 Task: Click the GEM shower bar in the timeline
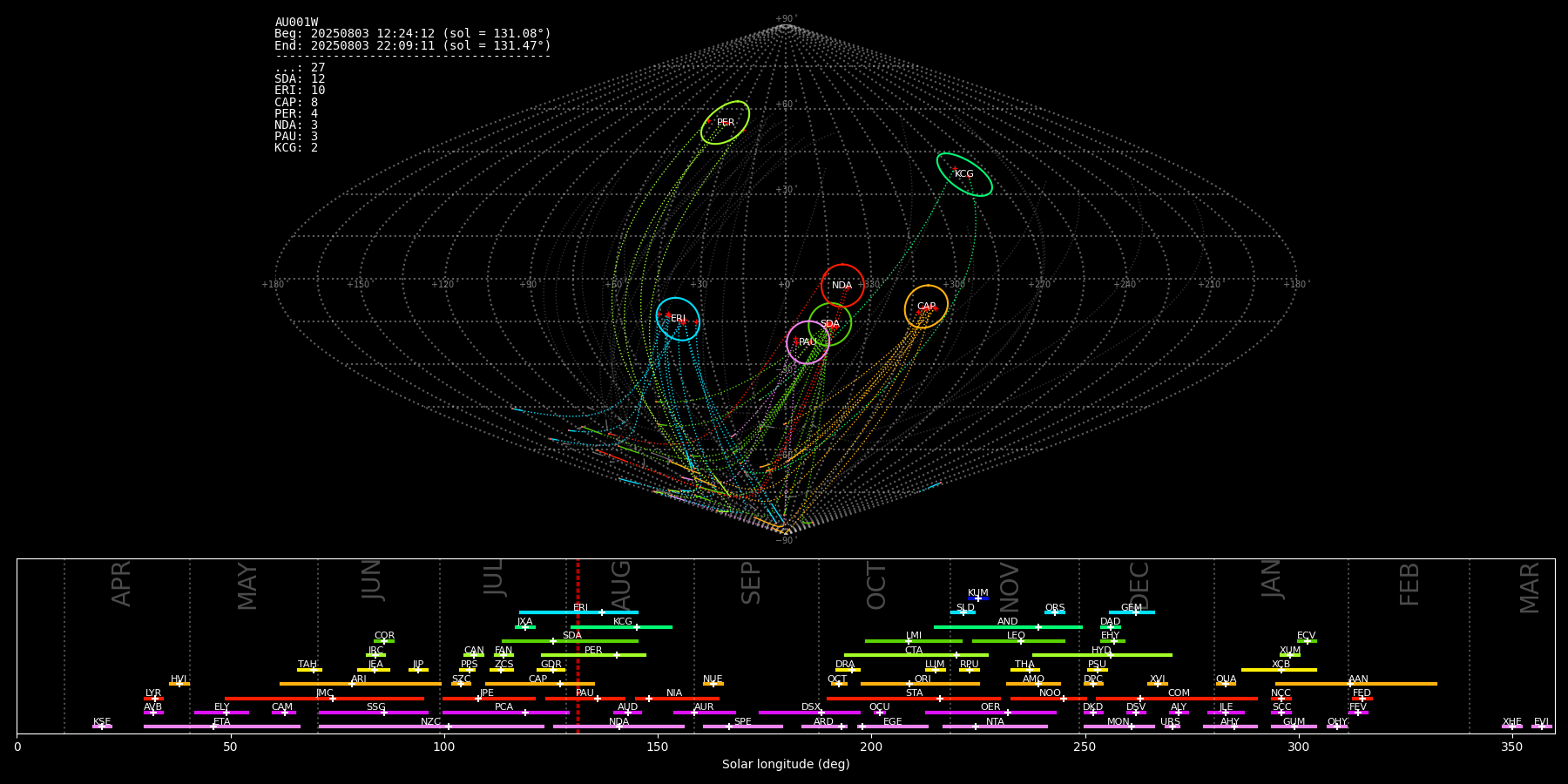pos(1132,612)
